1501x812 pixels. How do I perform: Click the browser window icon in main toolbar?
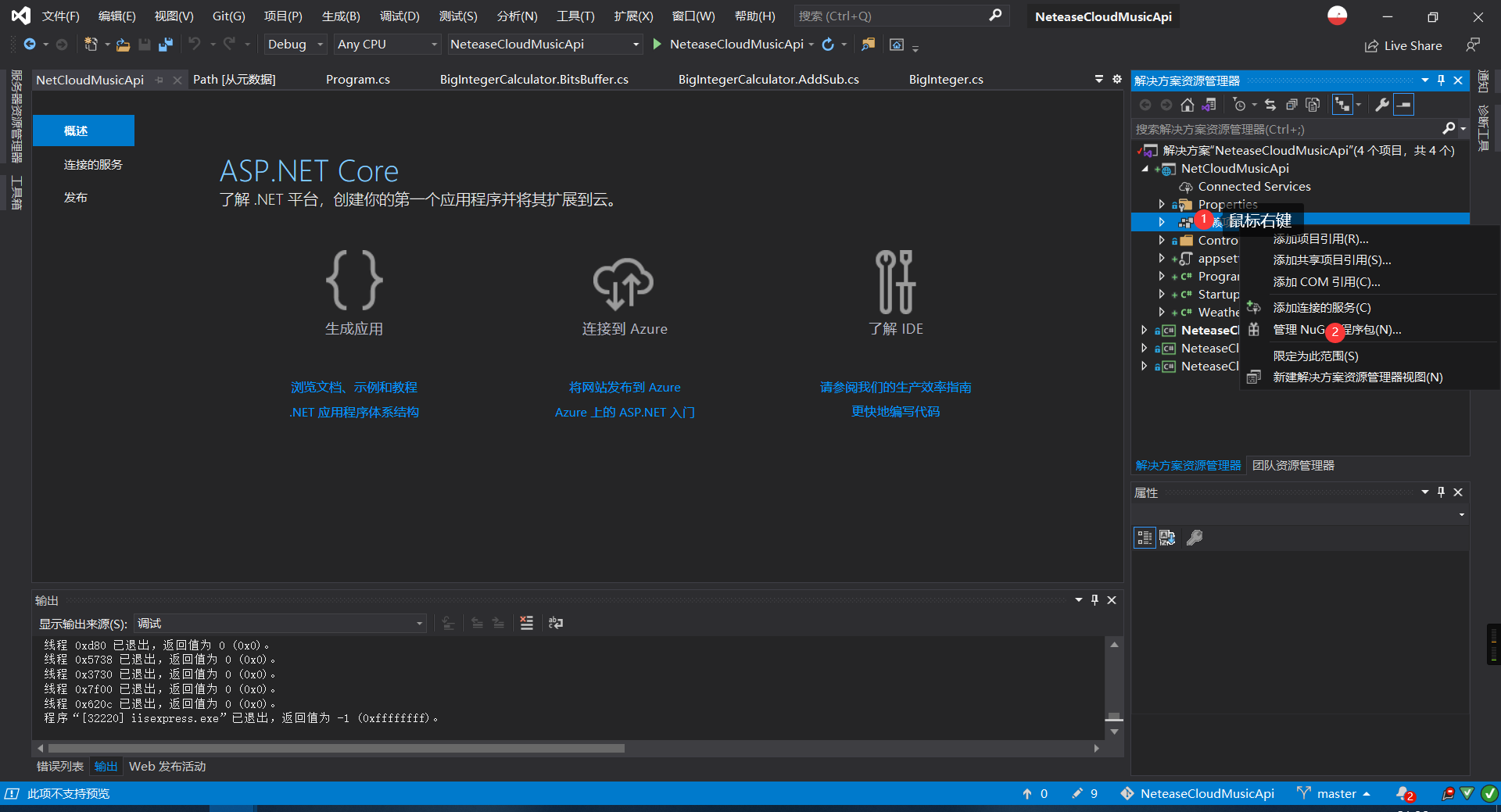[x=897, y=45]
